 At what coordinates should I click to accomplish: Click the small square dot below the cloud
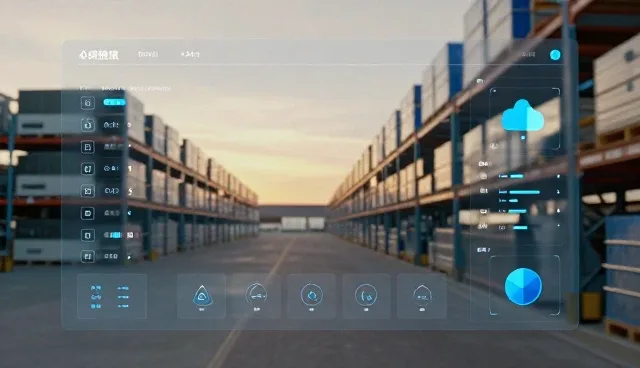(523, 138)
